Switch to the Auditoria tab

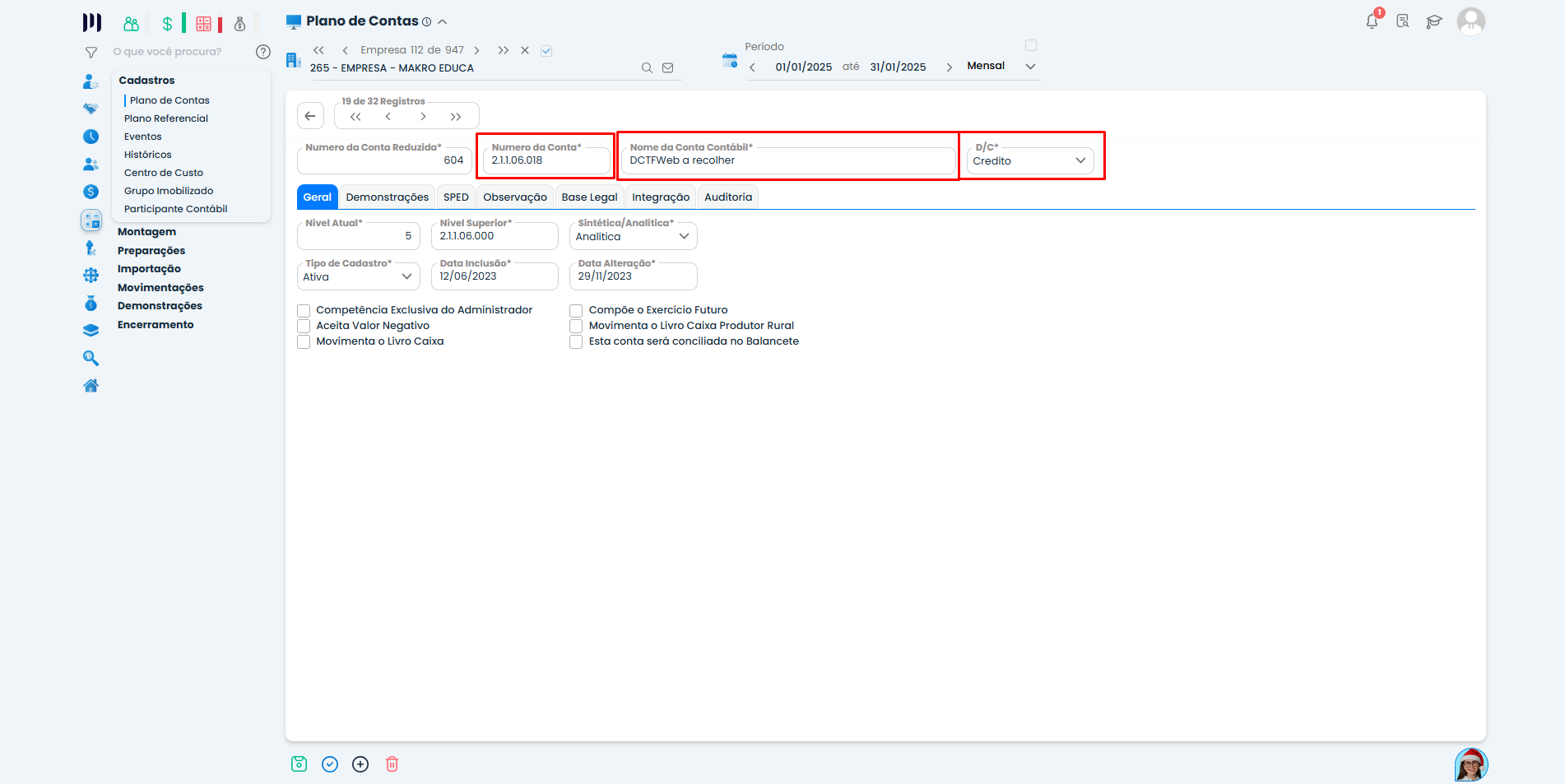pyautogui.click(x=727, y=197)
